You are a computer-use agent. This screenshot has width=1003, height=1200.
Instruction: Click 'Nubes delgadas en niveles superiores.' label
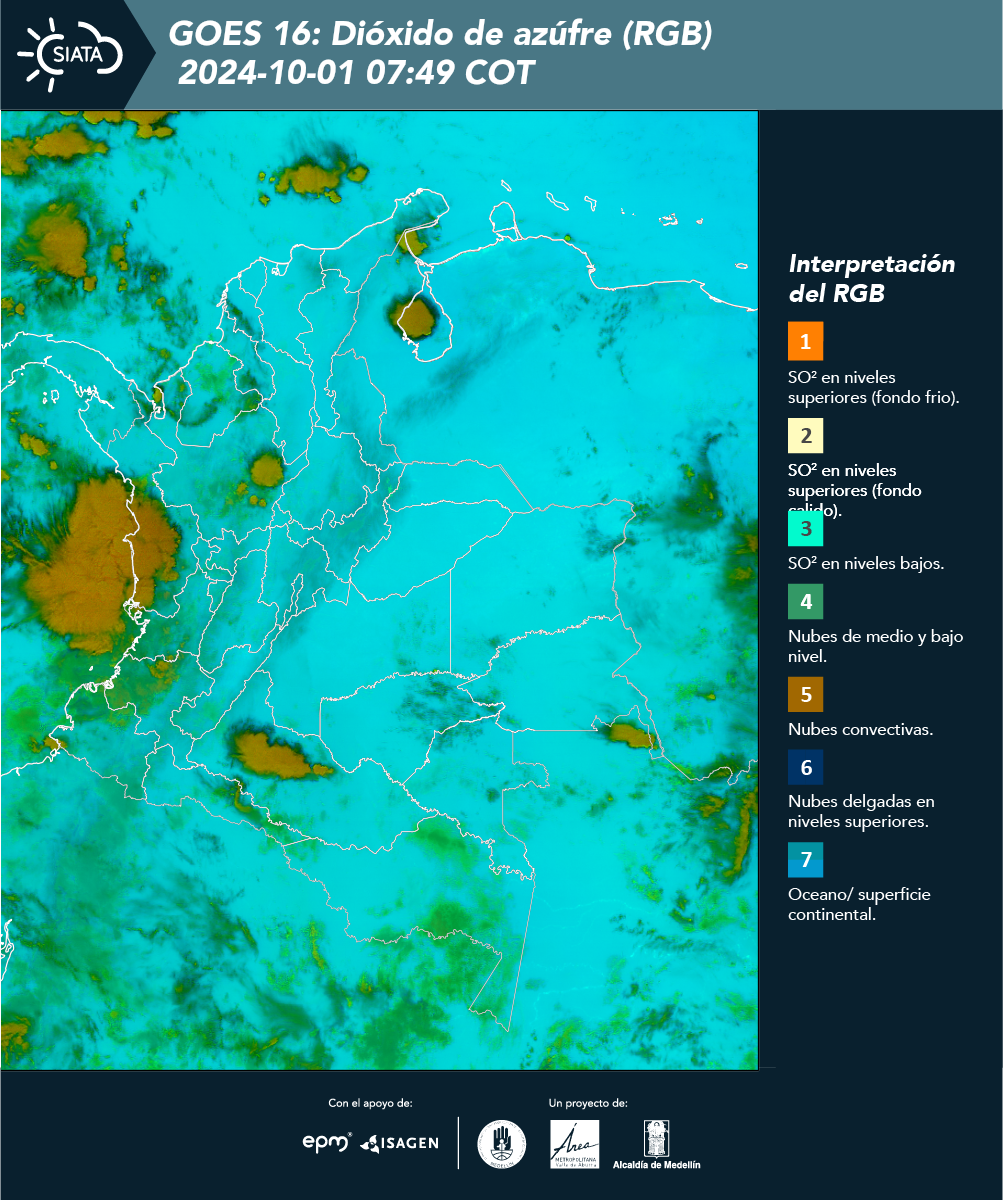pos(861,812)
